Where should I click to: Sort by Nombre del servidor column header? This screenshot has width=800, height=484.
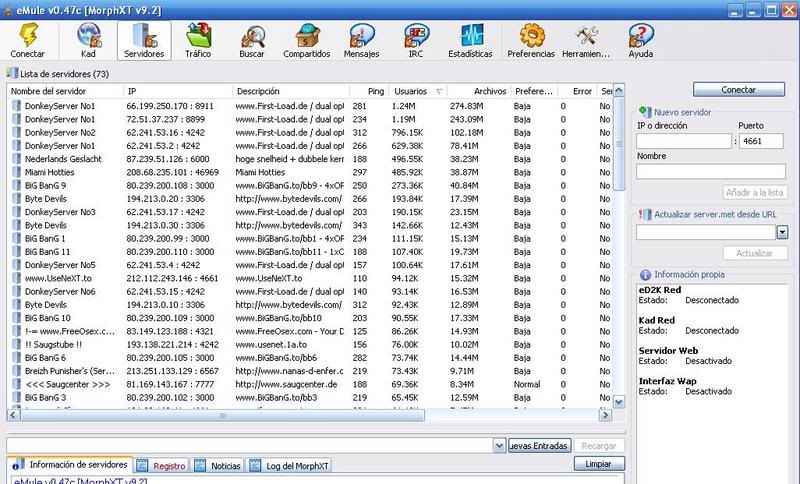(x=65, y=91)
